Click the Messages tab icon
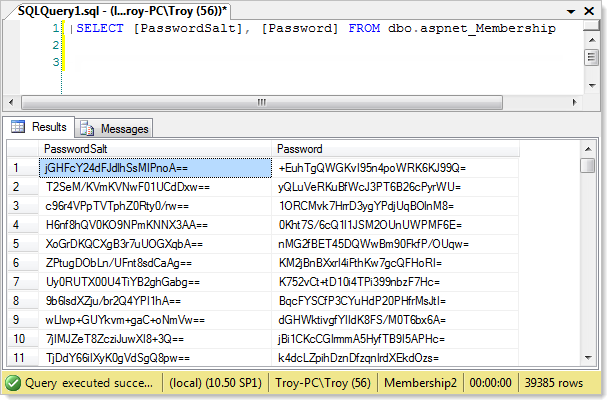Screen dimensions: 612x405 [87, 128]
